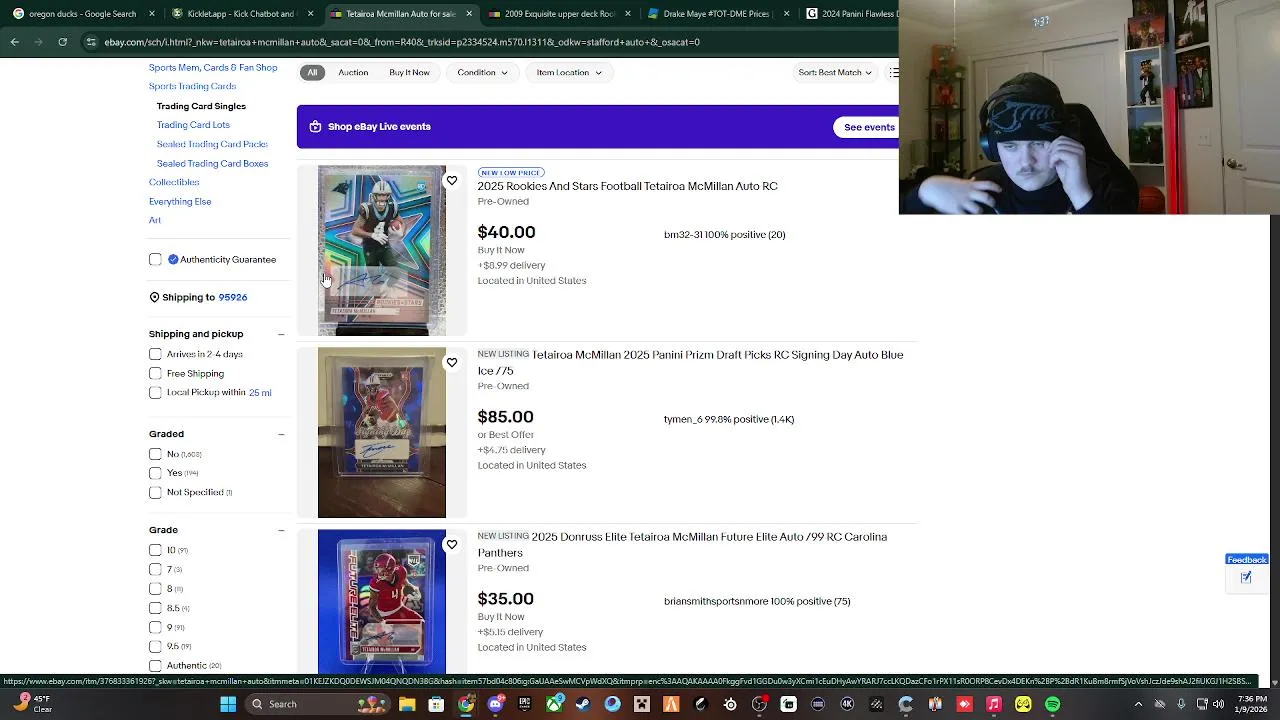Switch to oregon ducks Google Search tab
Screen dimensions: 1280x720
click(82, 14)
